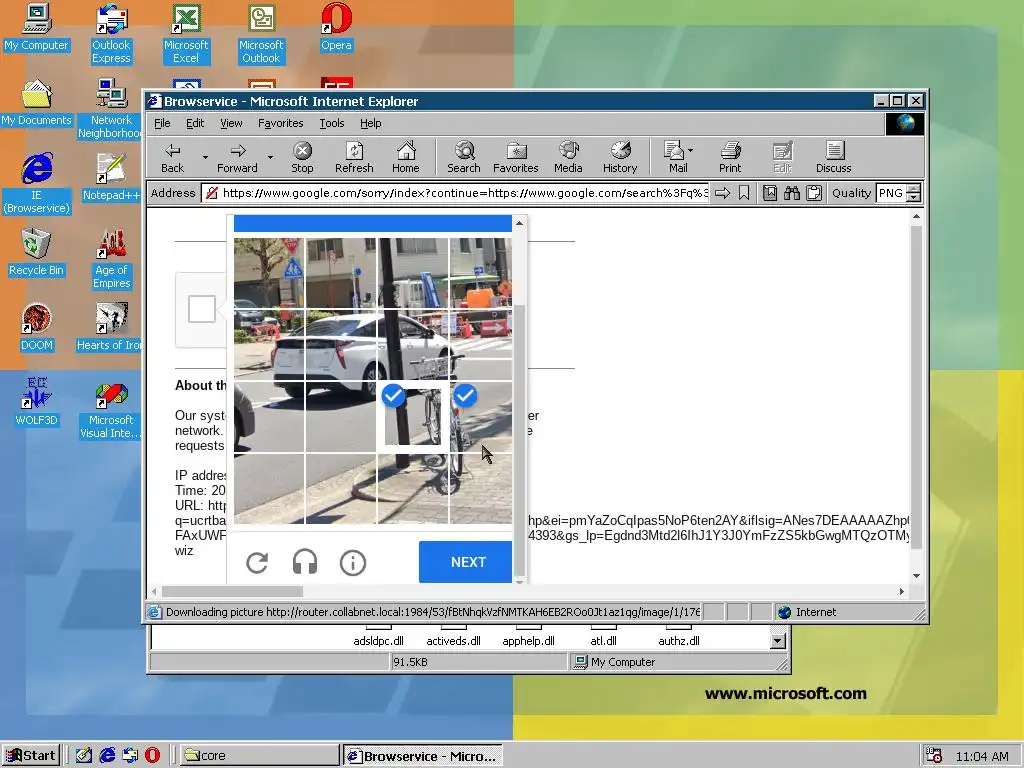Click the background window dropdown arrow

tap(777, 641)
